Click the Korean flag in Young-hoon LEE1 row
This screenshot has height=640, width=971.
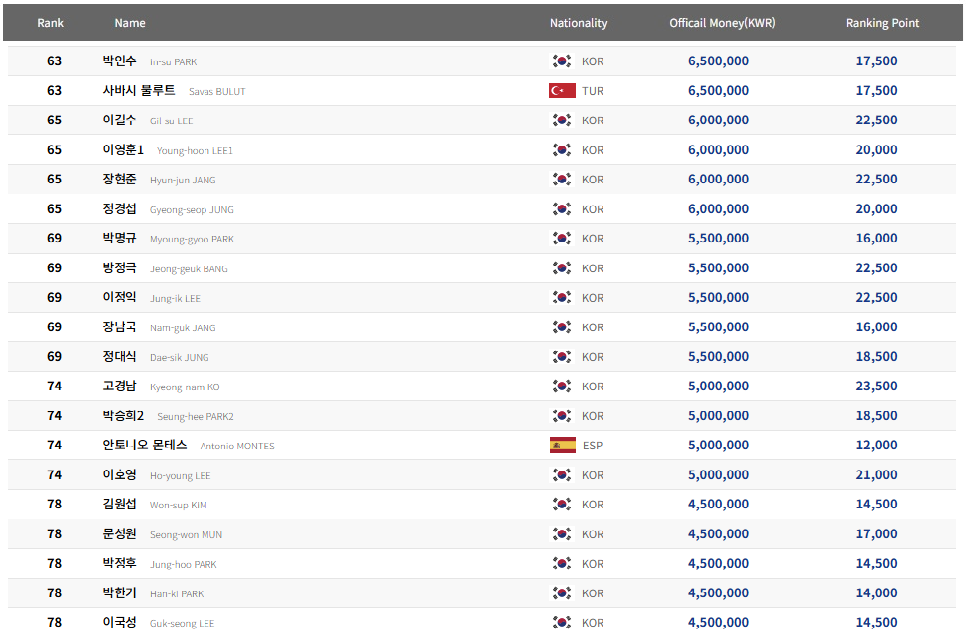562,150
